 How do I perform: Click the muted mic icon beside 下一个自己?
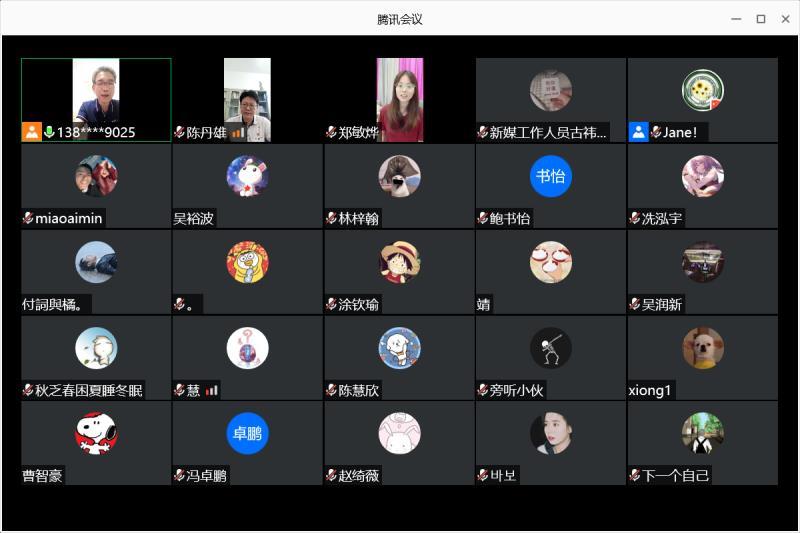634,476
